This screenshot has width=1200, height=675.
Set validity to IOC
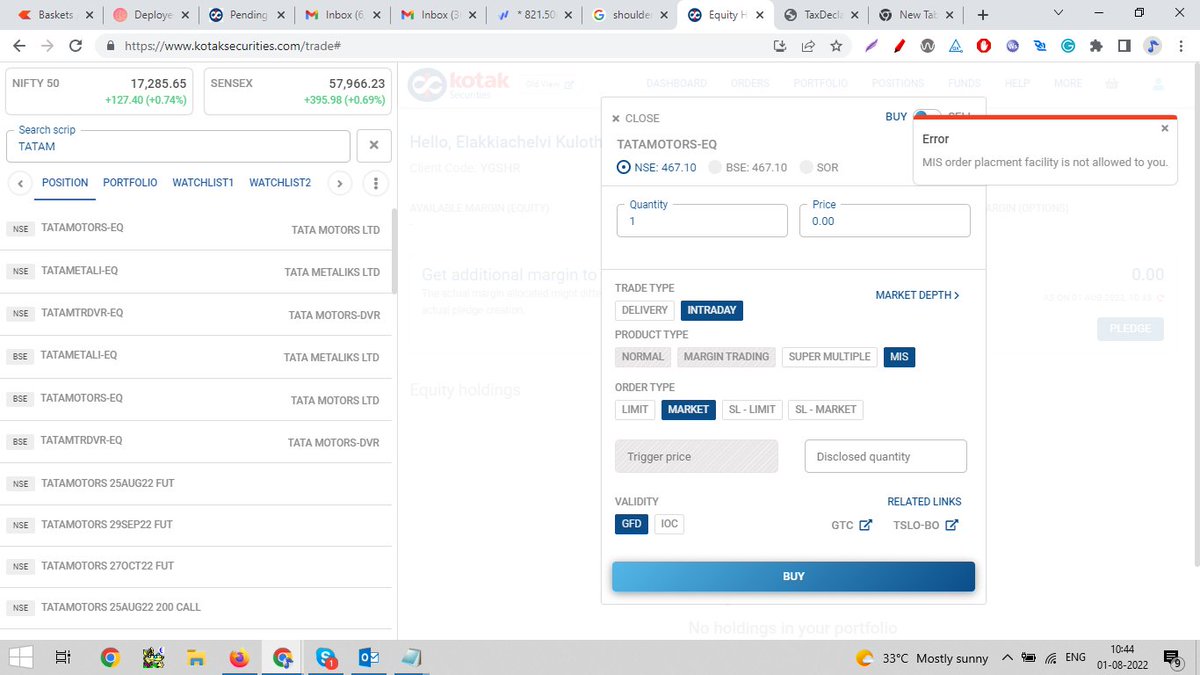click(x=667, y=524)
